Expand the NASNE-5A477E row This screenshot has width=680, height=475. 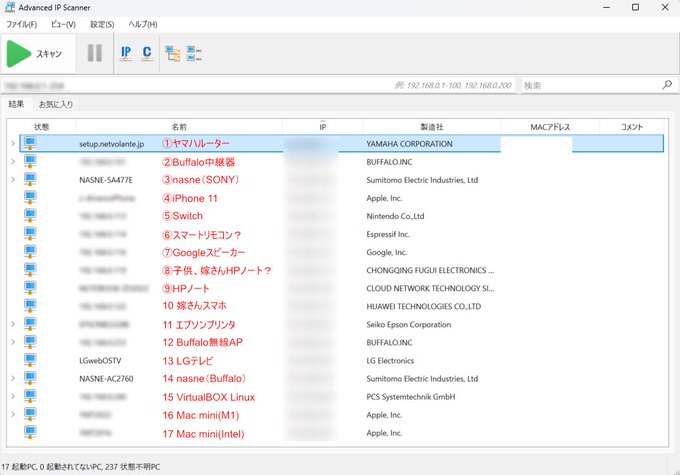point(13,179)
